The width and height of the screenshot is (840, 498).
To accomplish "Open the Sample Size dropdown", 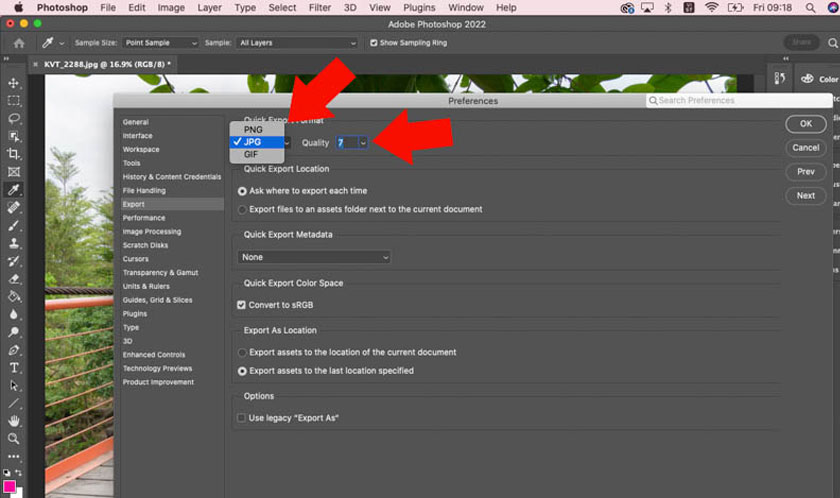I will [161, 43].
